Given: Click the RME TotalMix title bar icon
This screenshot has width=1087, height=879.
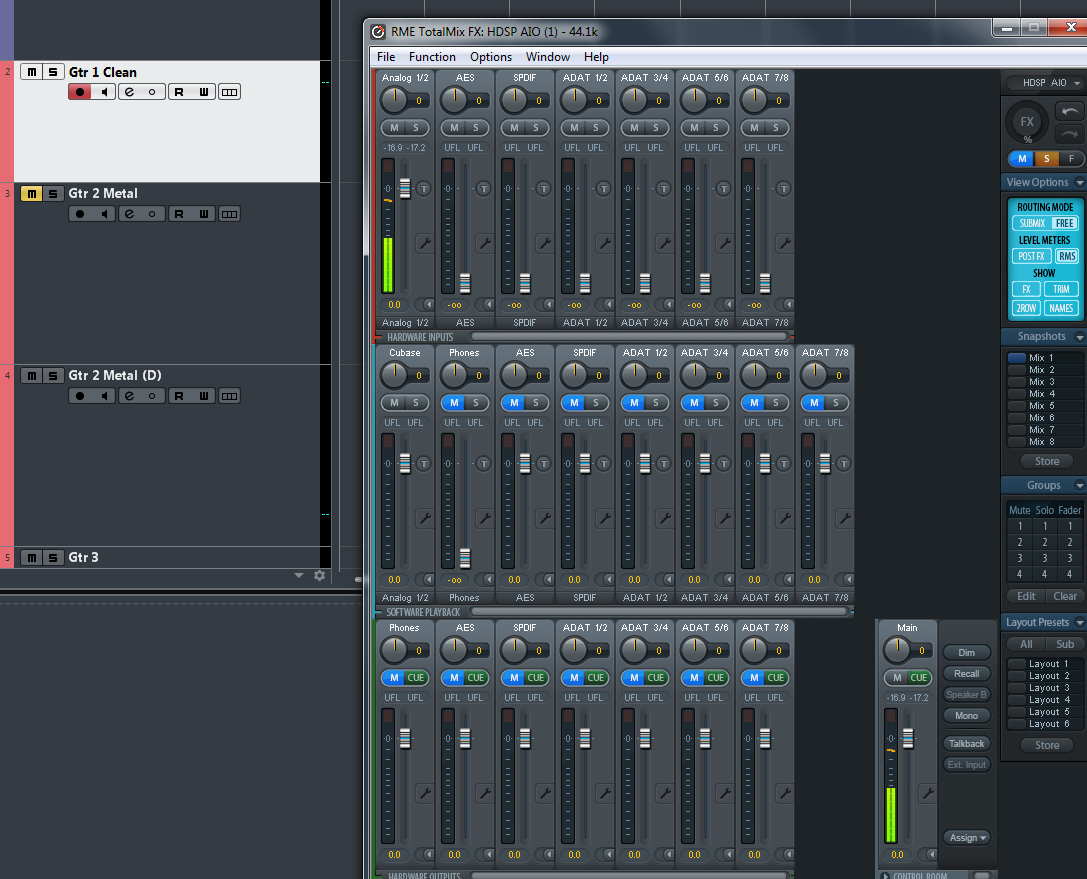Looking at the screenshot, I should pos(378,32).
